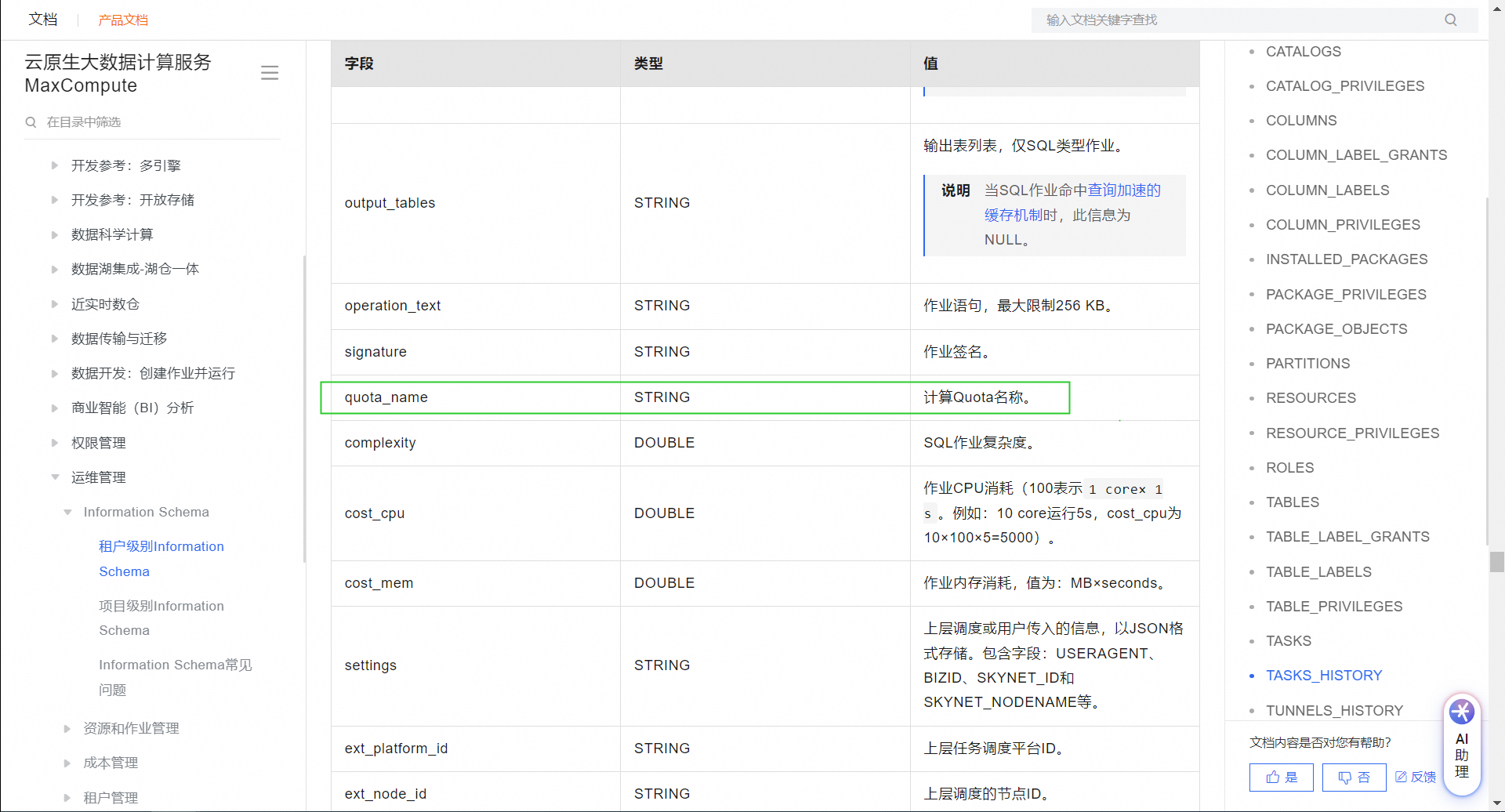The width and height of the screenshot is (1505, 812).
Task: Click thumbs-up '是' helpful button
Action: pos(1282,777)
